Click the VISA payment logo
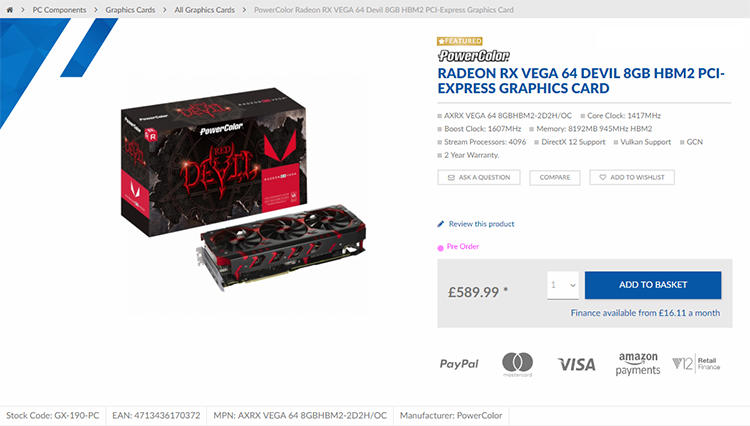Image resolution: width=750 pixels, height=426 pixels. click(577, 365)
